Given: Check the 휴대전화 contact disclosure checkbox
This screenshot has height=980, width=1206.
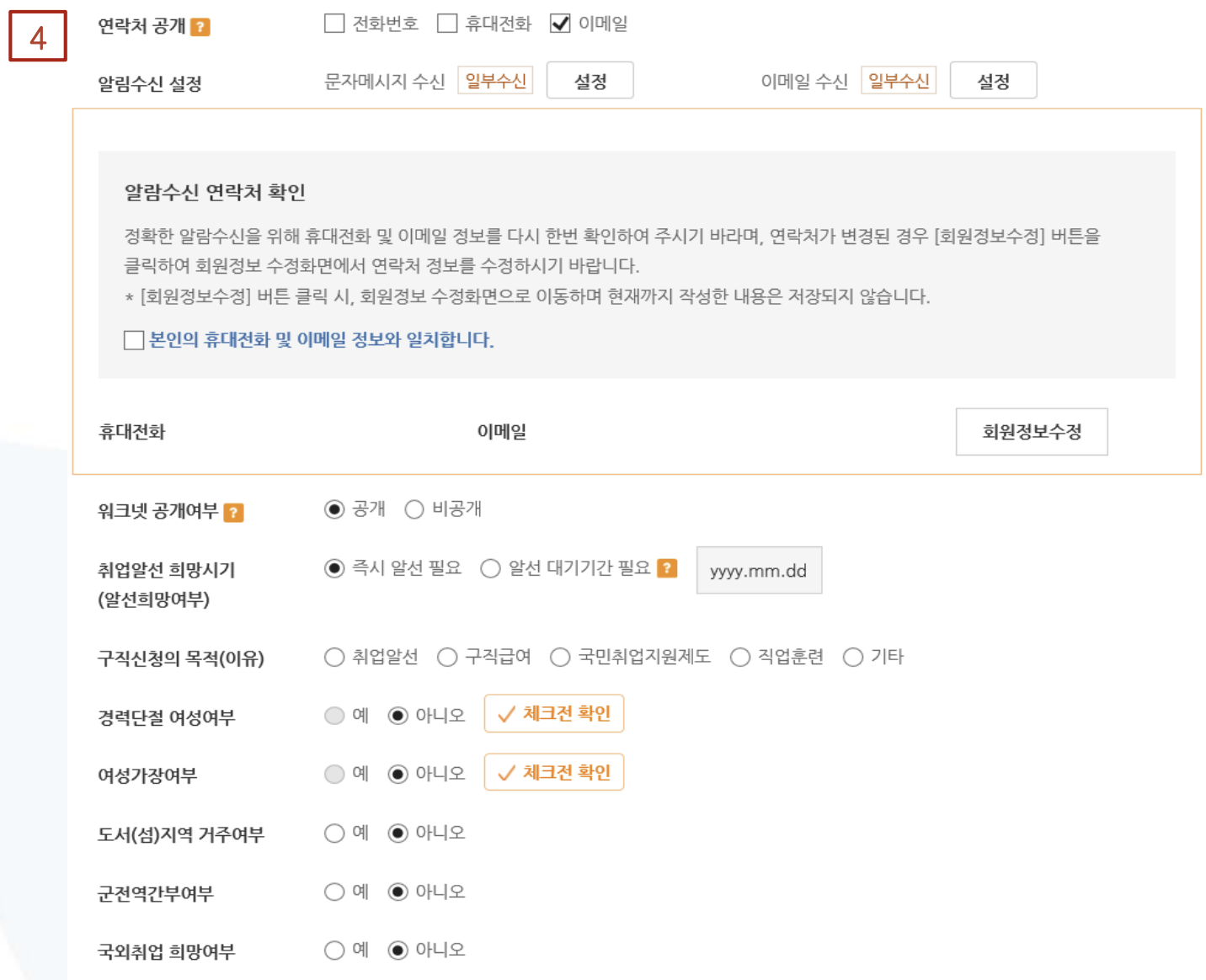Looking at the screenshot, I should pyautogui.click(x=447, y=24).
